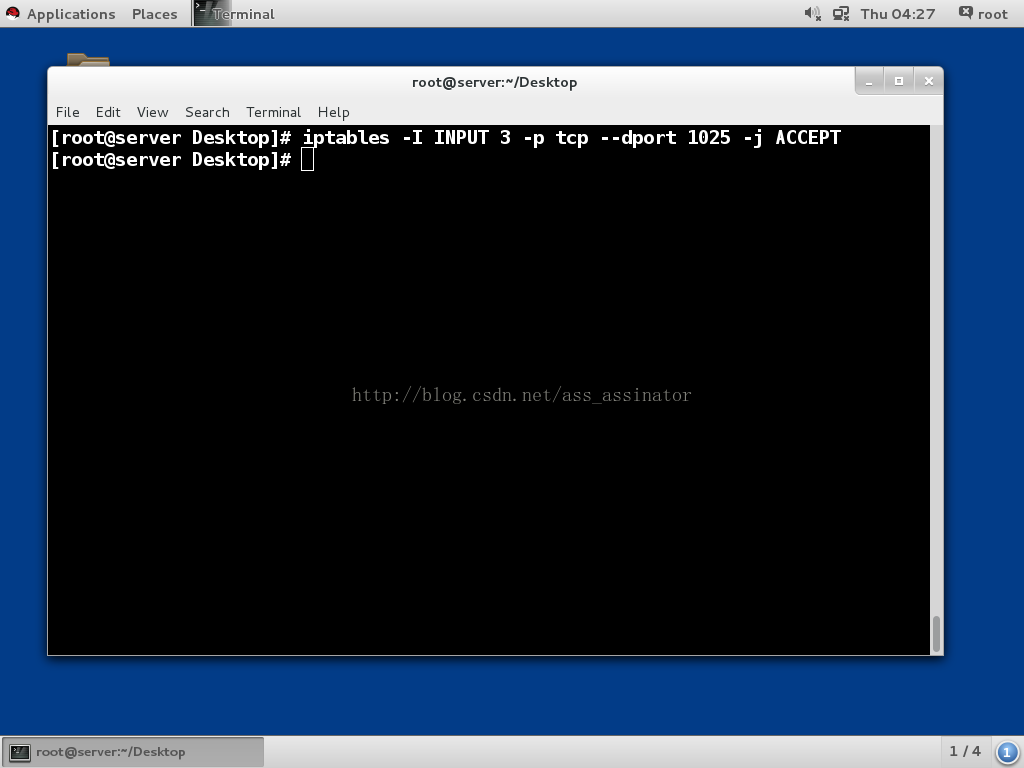Click the root@server:~/Desktop window title bar

pyautogui.click(x=494, y=82)
